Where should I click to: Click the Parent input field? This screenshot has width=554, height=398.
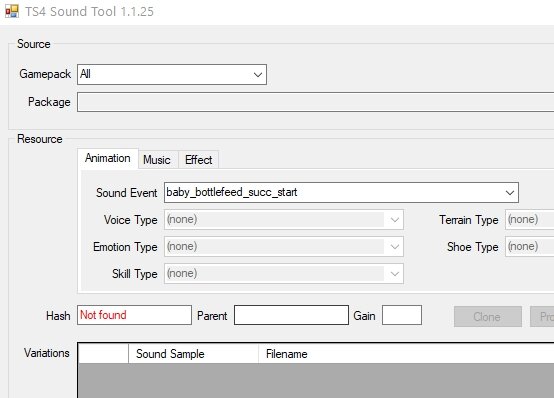pyautogui.click(x=291, y=315)
